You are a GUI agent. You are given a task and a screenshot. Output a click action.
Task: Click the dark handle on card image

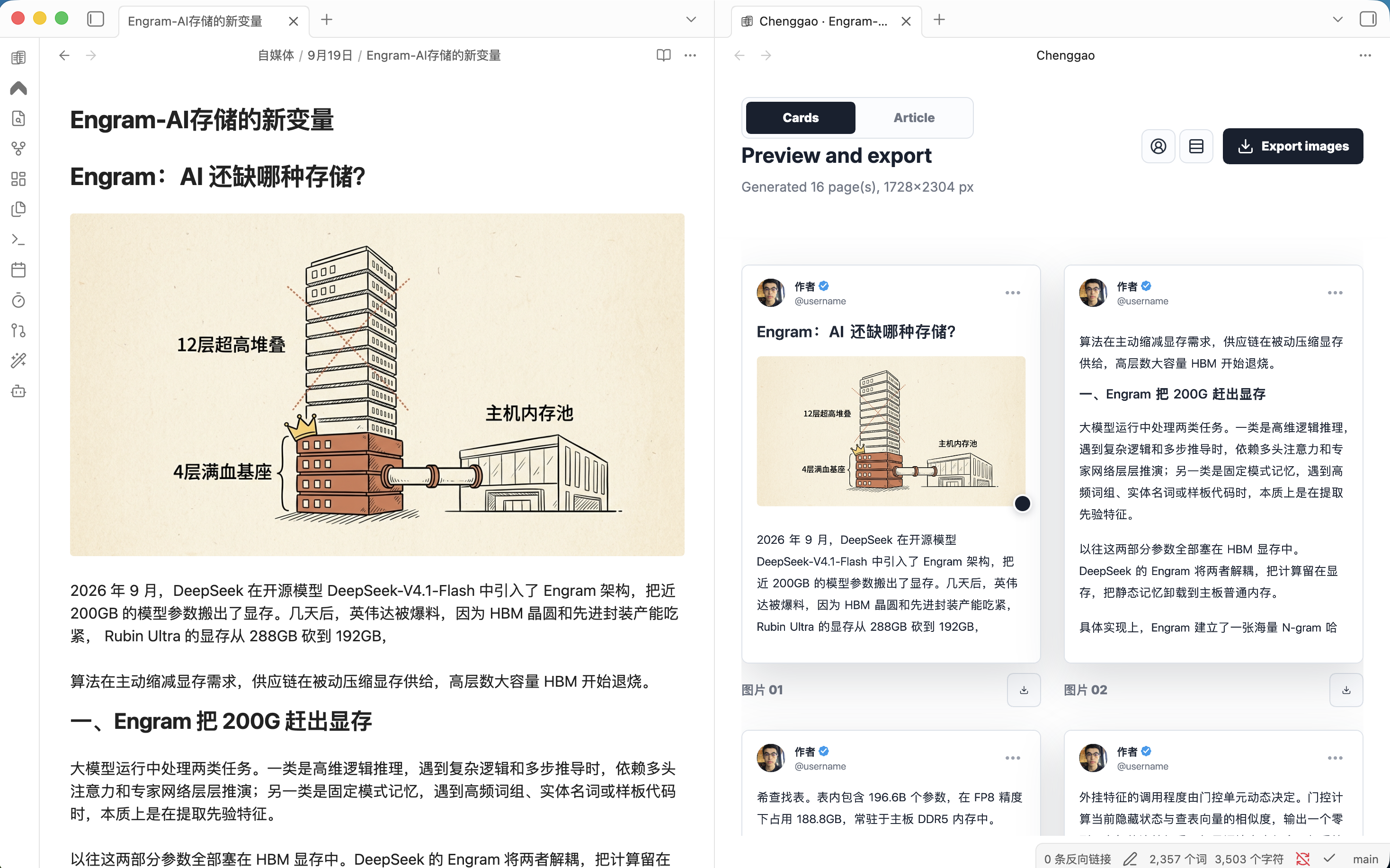(1023, 504)
